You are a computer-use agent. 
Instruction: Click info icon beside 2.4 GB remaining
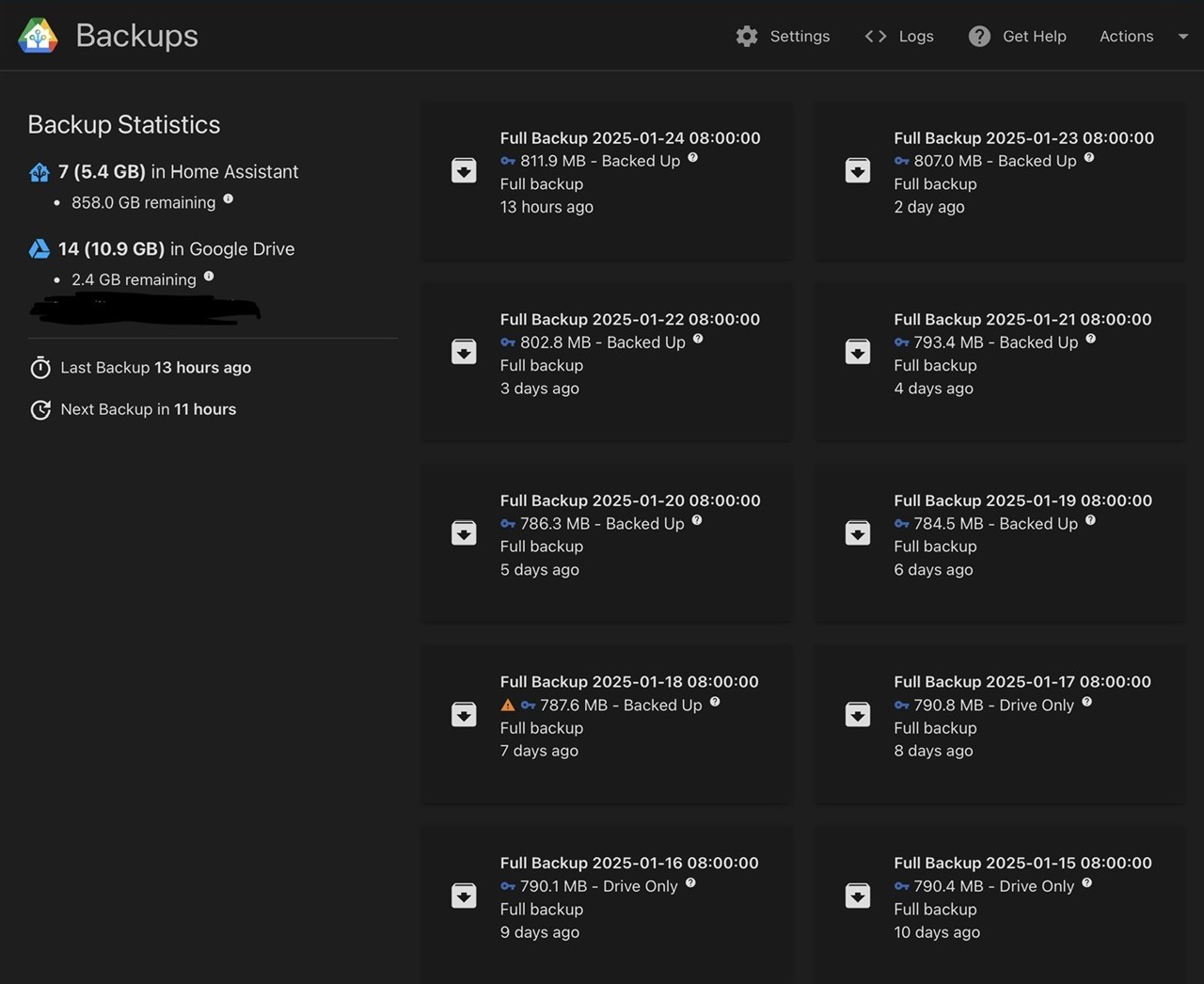[209, 277]
